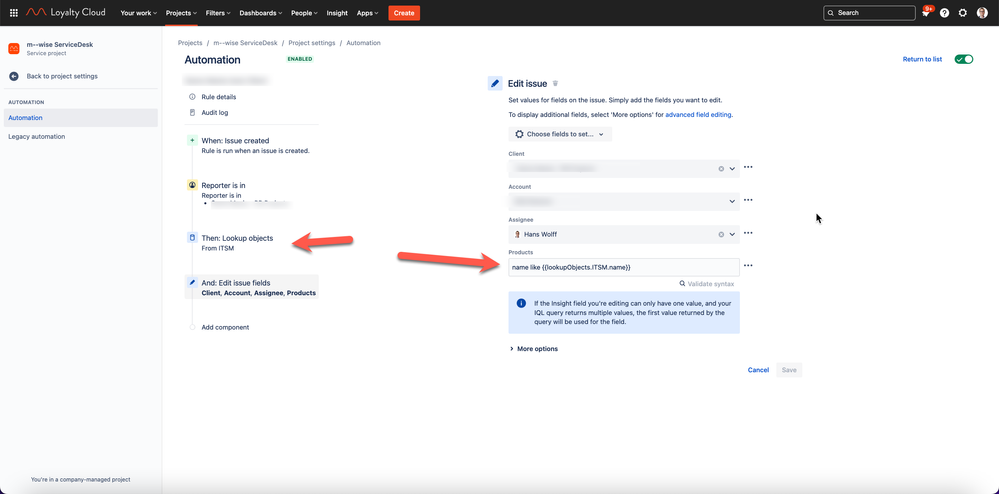Open more actions for Products field
Screen dimensions: 999x494
pyautogui.click(x=748, y=266)
